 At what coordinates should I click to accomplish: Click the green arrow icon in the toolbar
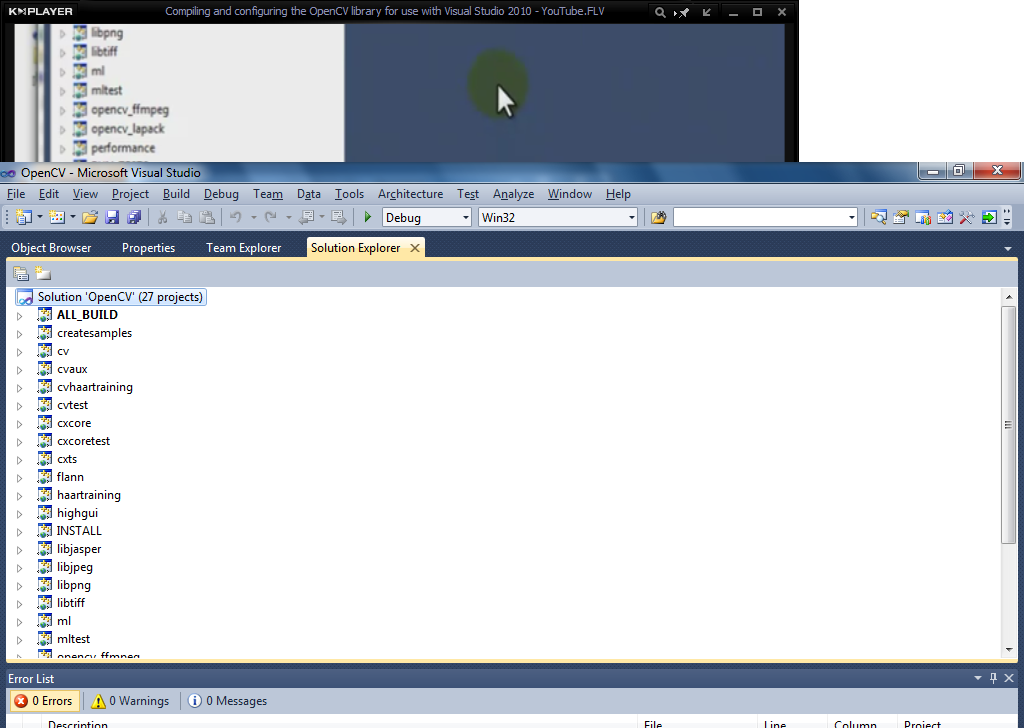989,217
